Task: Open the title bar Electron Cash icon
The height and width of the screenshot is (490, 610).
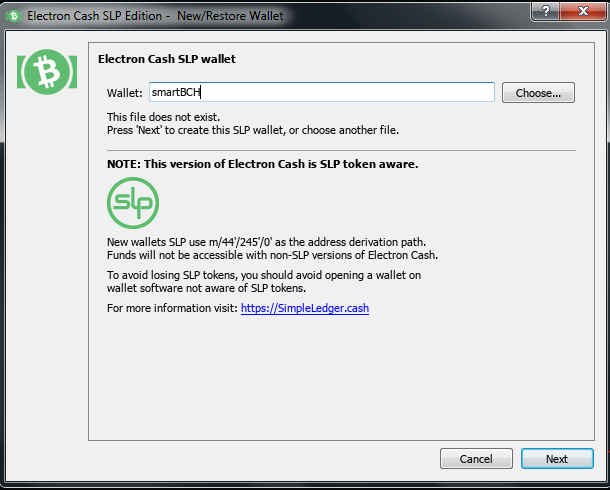Action: (x=14, y=16)
